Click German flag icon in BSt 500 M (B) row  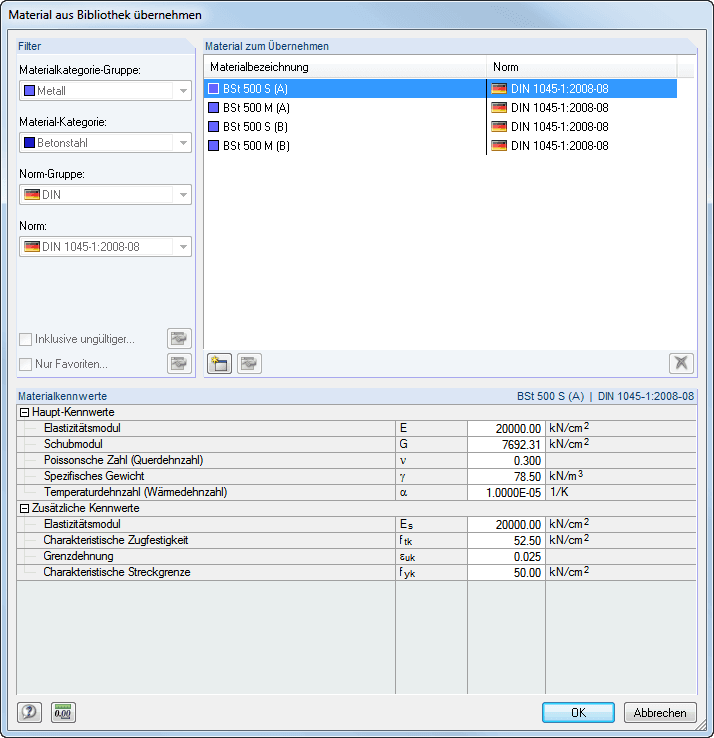tap(499, 145)
